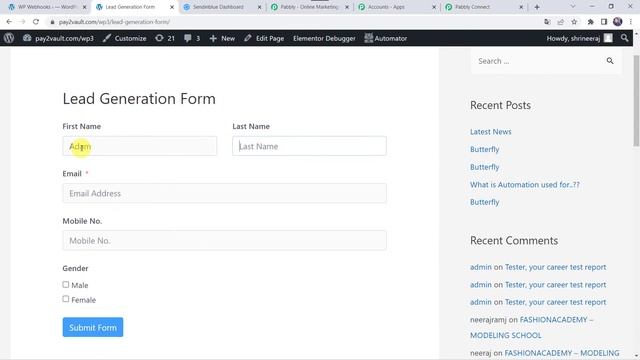Click the sidebar search magnifier button
Viewport: 640px width, 360px height.
click(x=610, y=61)
